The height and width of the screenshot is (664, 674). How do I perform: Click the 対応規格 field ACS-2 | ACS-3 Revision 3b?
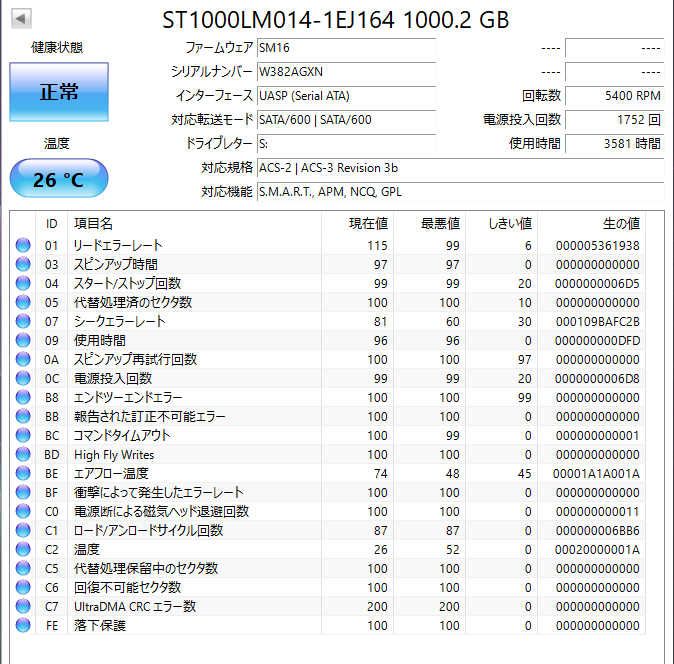pyautogui.click(x=461, y=168)
